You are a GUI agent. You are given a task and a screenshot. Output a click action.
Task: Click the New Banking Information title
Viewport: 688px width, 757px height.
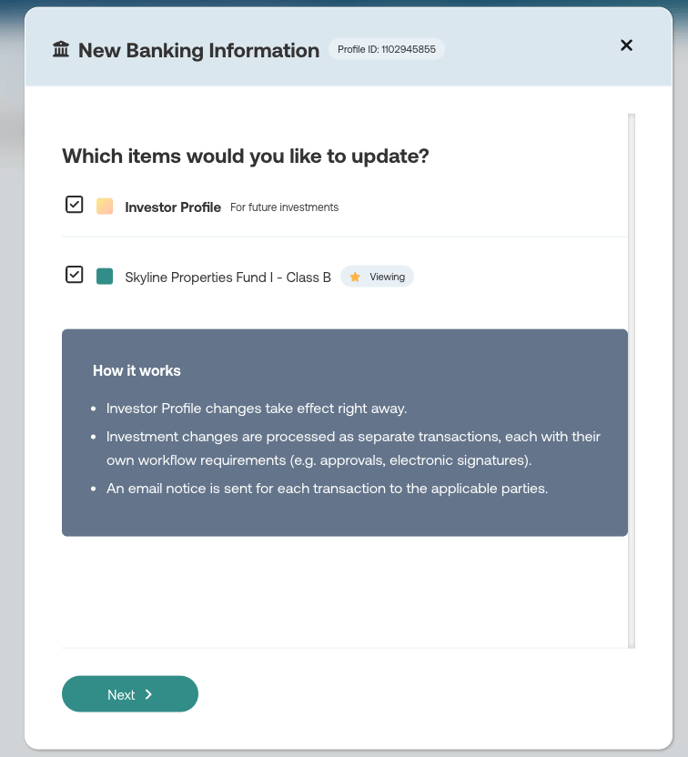199,50
